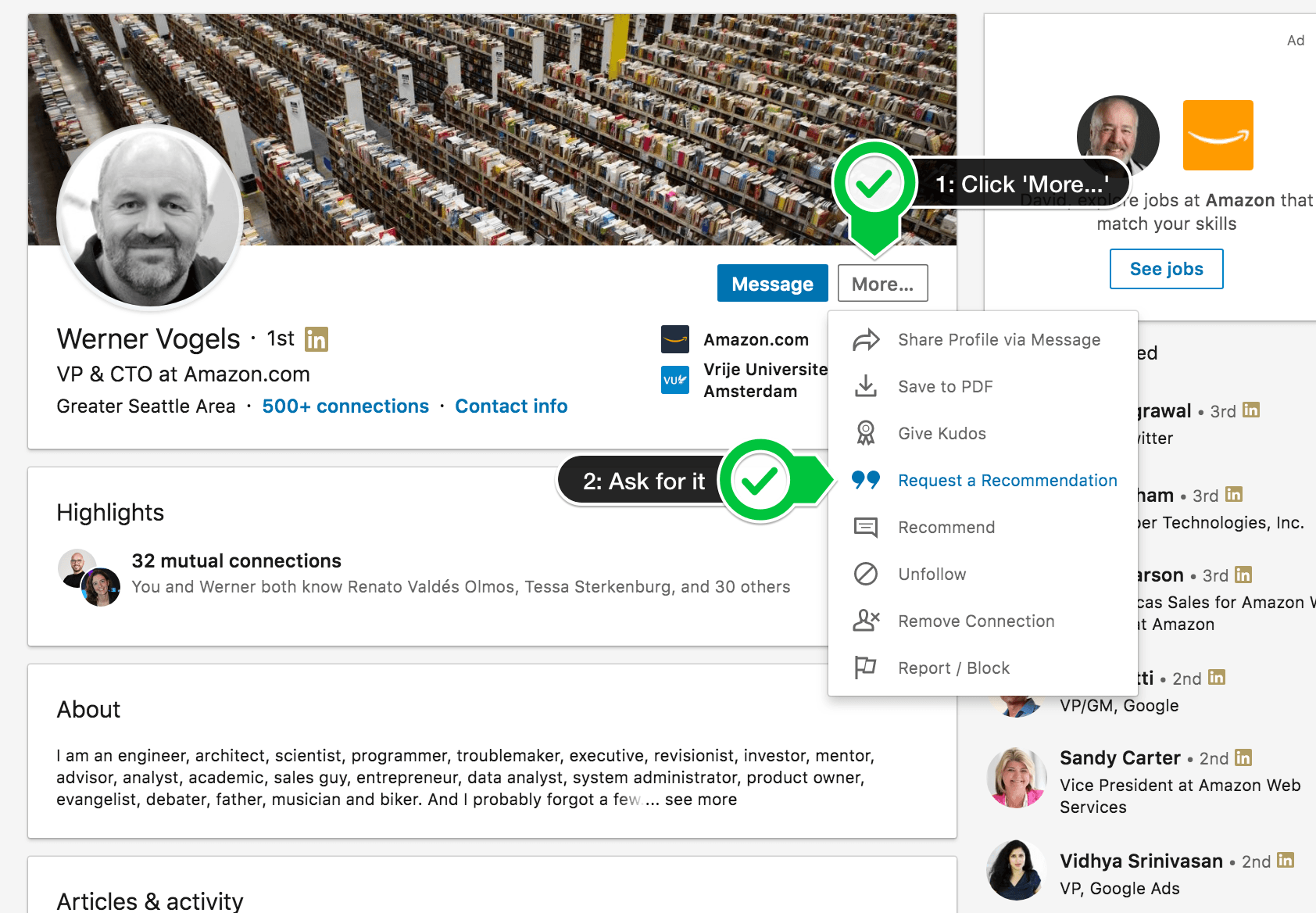Click the Recommend speech bubble icon
Image resolution: width=1316 pixels, height=913 pixels.
pyautogui.click(x=866, y=528)
